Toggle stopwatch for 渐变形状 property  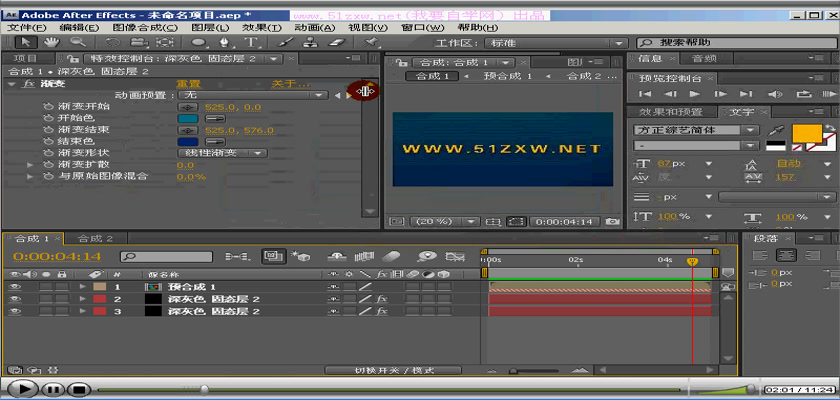click(49, 153)
